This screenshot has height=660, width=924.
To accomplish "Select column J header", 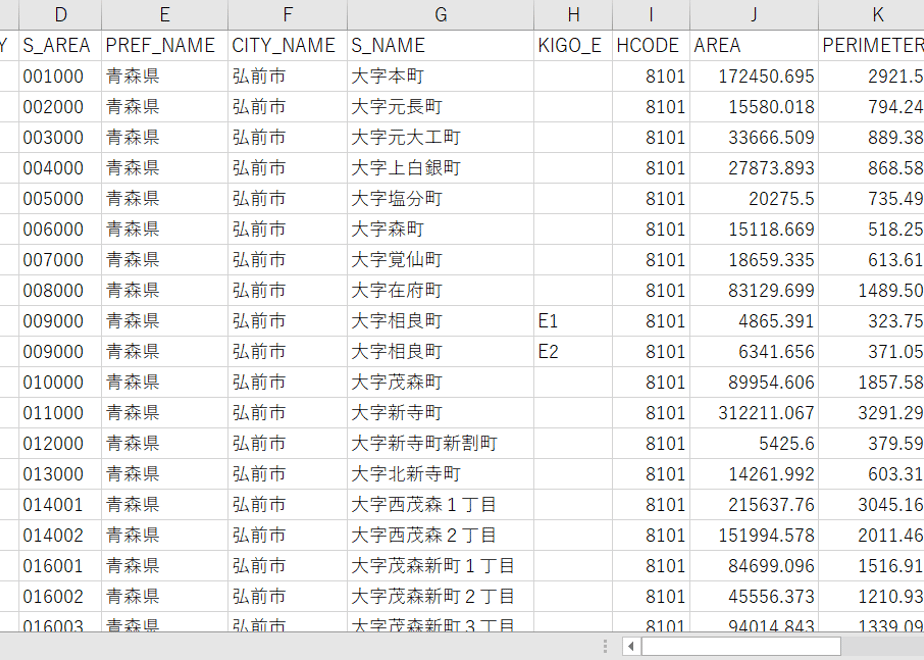I will tap(754, 15).
